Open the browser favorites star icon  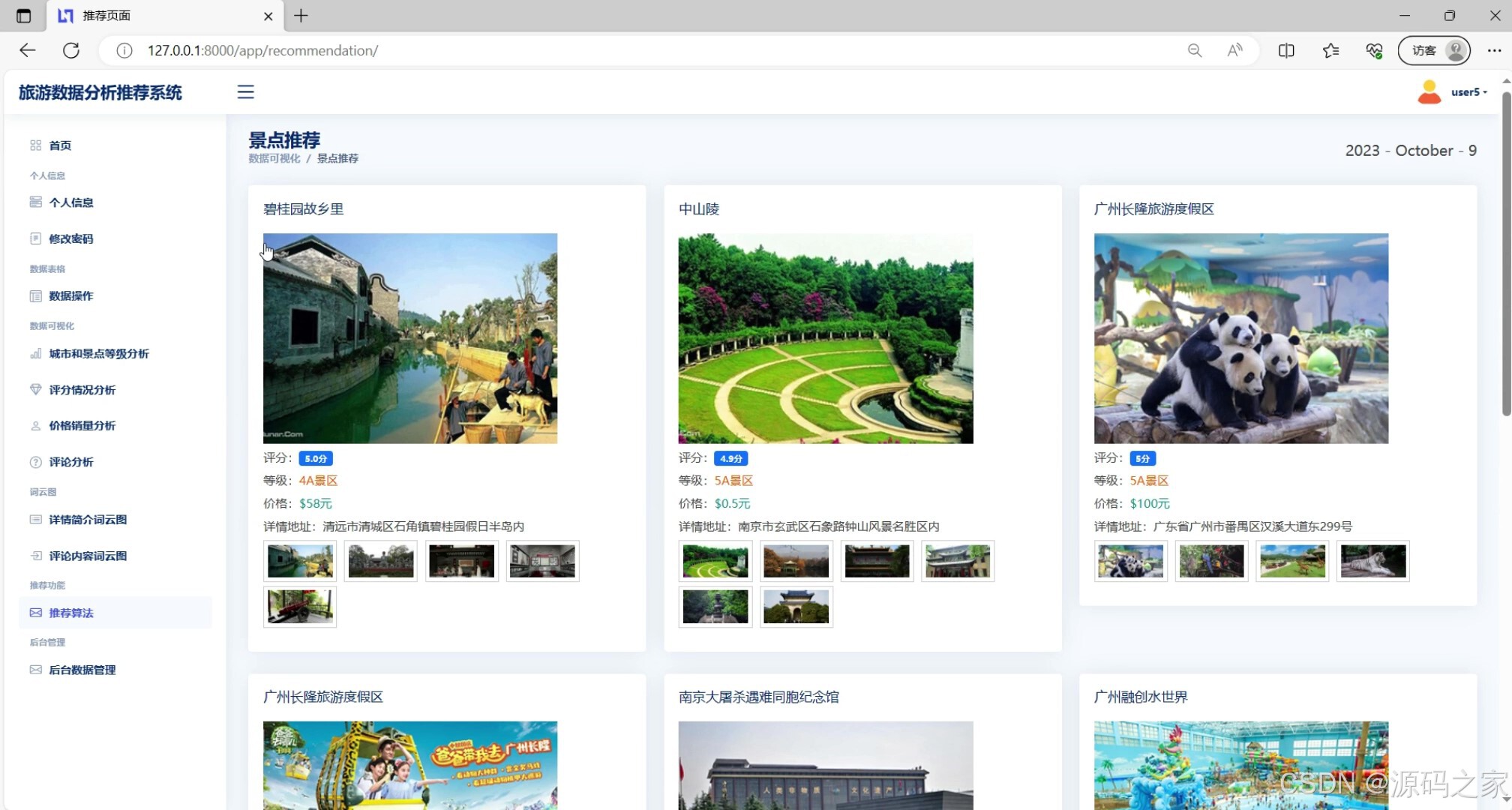tap(1330, 50)
